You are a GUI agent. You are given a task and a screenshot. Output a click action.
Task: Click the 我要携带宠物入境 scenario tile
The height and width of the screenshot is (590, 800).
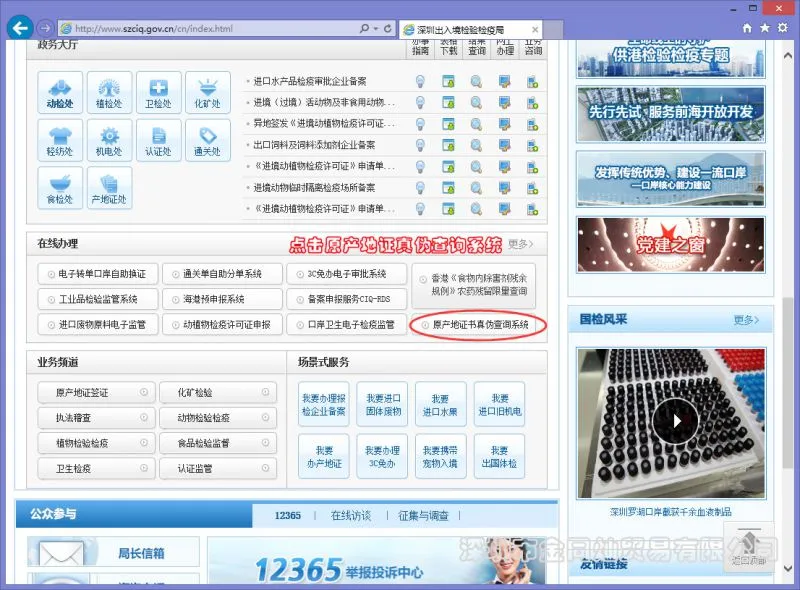(440, 456)
